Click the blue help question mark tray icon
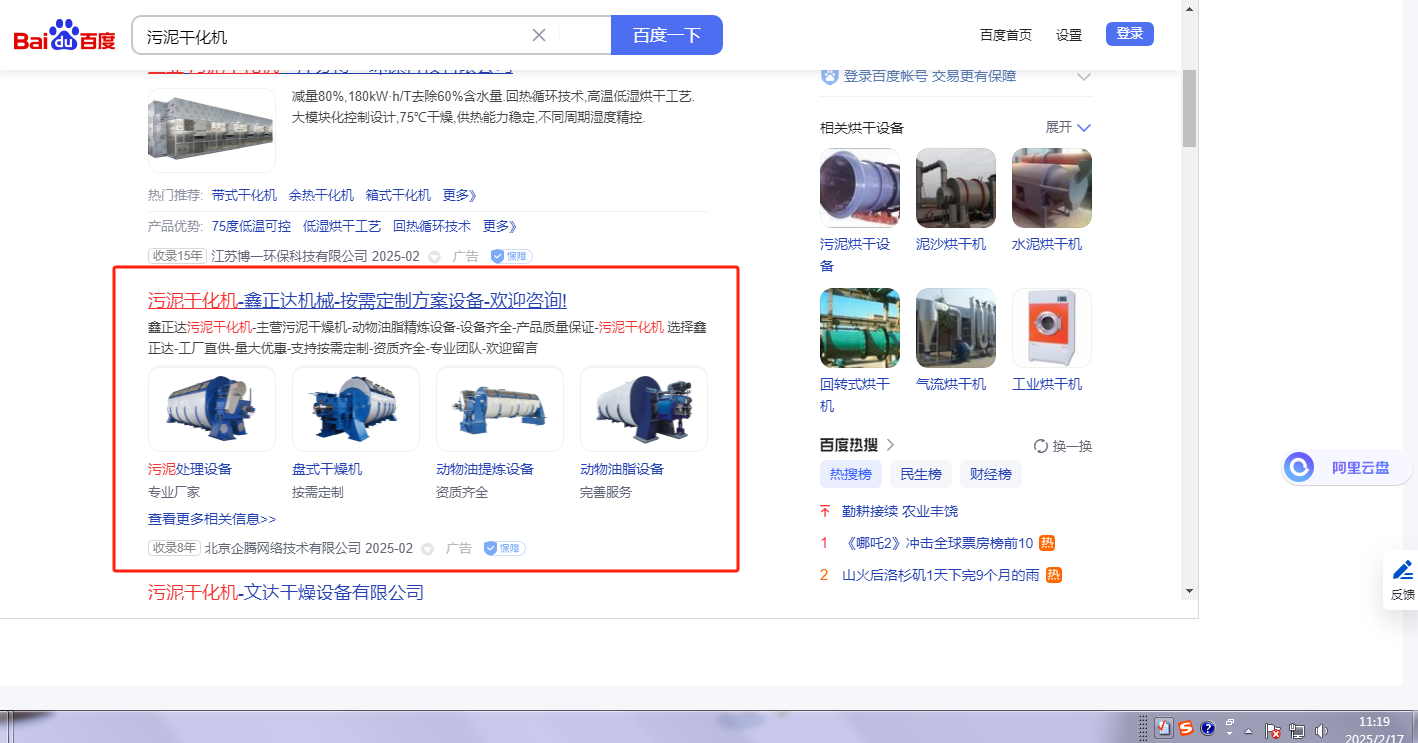 (1207, 728)
